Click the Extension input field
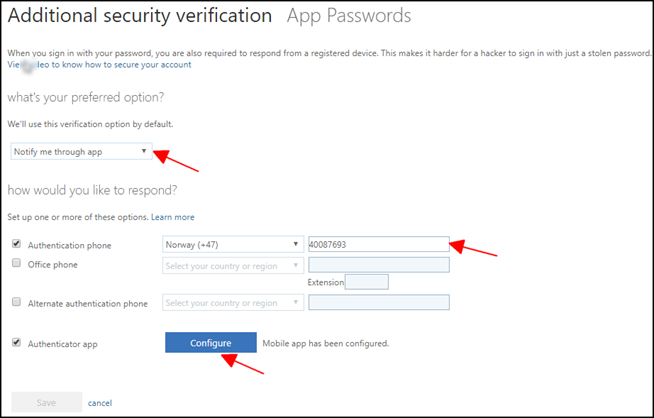654x418 pixels. click(367, 282)
